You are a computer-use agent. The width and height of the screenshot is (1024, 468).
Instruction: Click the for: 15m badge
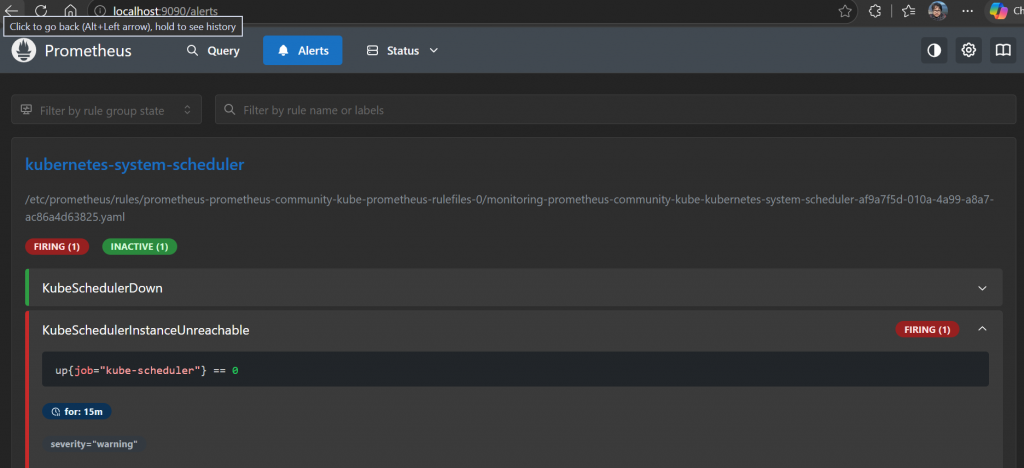pos(77,411)
